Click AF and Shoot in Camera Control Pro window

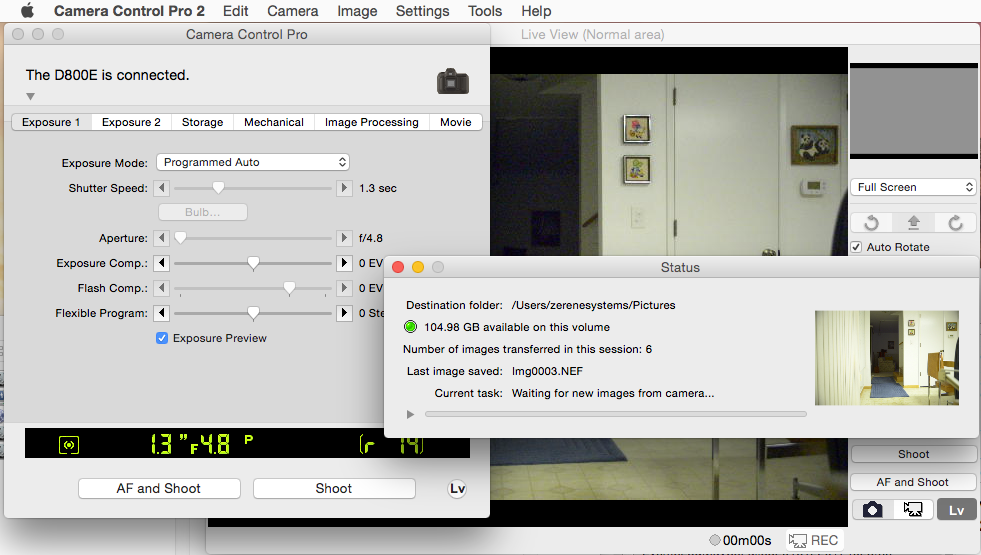(159, 489)
